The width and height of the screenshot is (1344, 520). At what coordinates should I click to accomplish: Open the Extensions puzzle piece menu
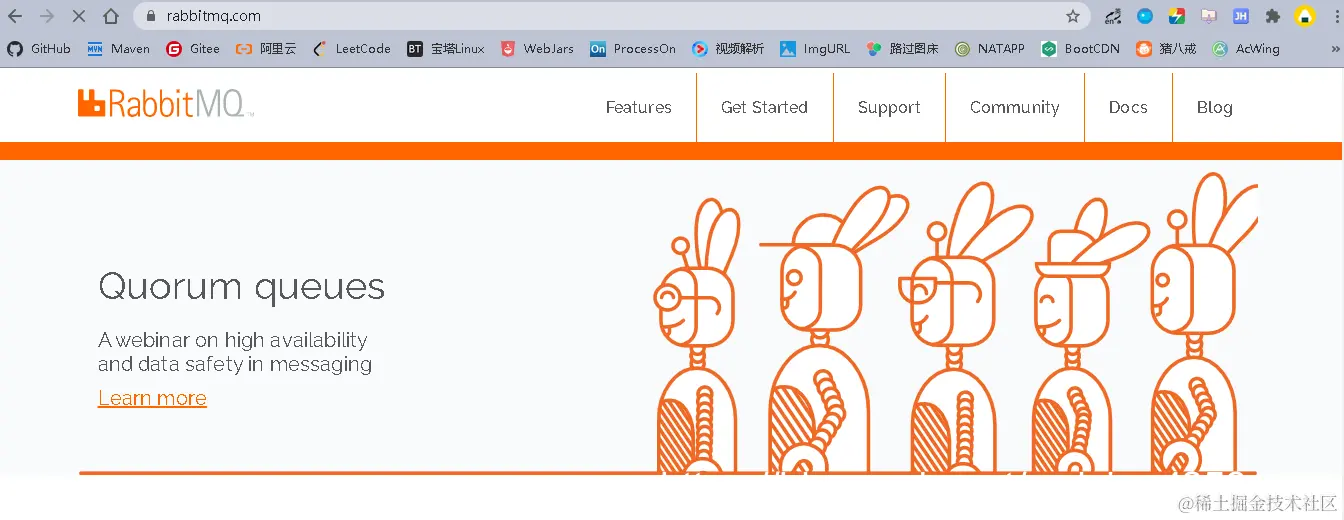click(x=1273, y=16)
